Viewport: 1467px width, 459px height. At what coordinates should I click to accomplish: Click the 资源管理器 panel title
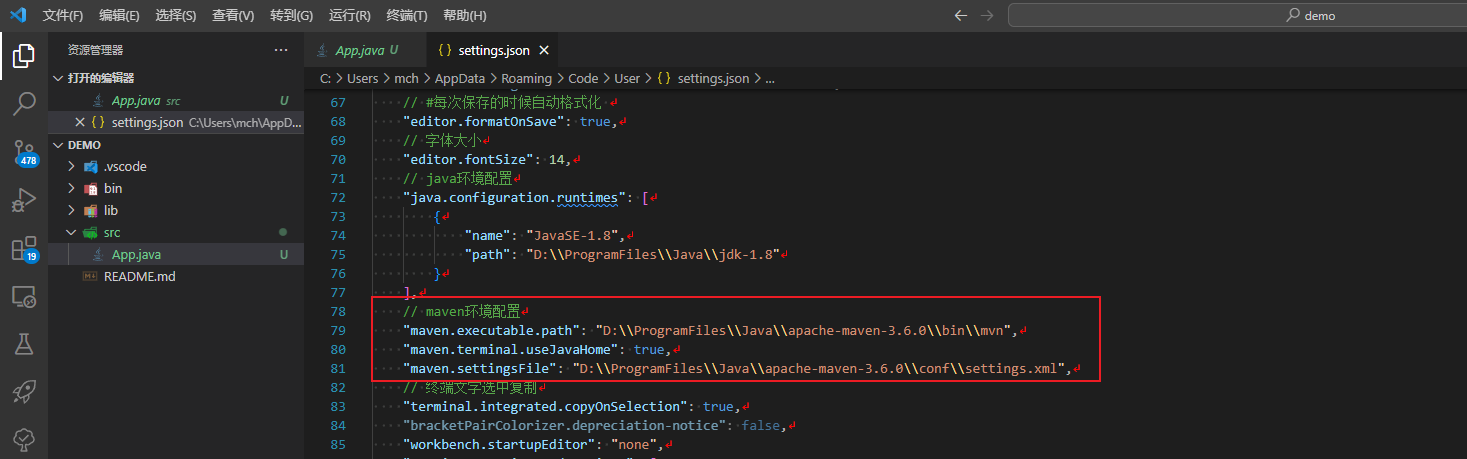tap(96, 50)
